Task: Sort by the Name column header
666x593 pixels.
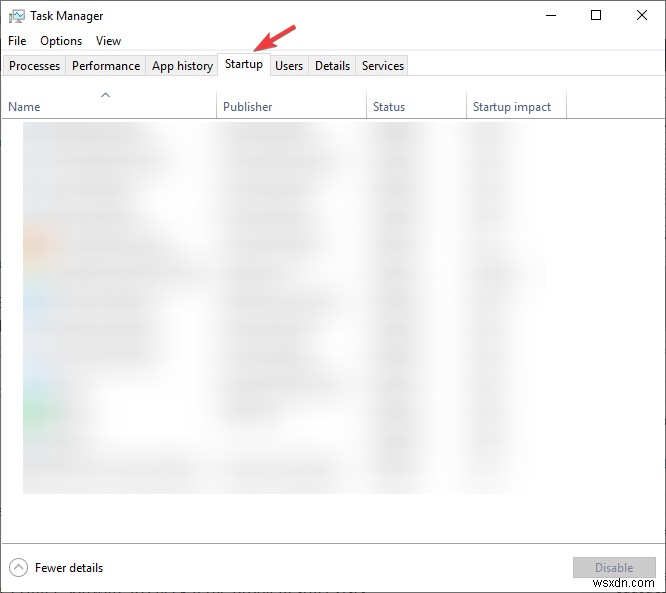Action: [x=109, y=104]
